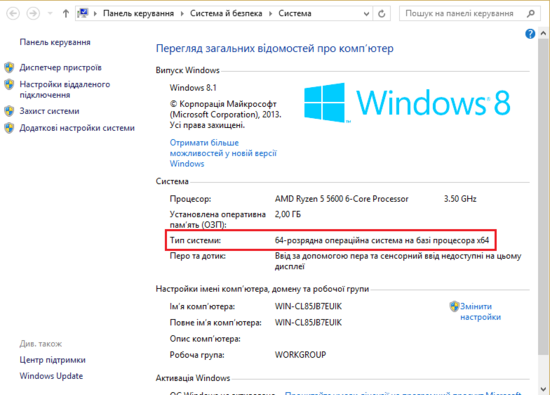The image size is (550, 395).
Task: Click the search magnifier icon
Action: (x=531, y=14)
